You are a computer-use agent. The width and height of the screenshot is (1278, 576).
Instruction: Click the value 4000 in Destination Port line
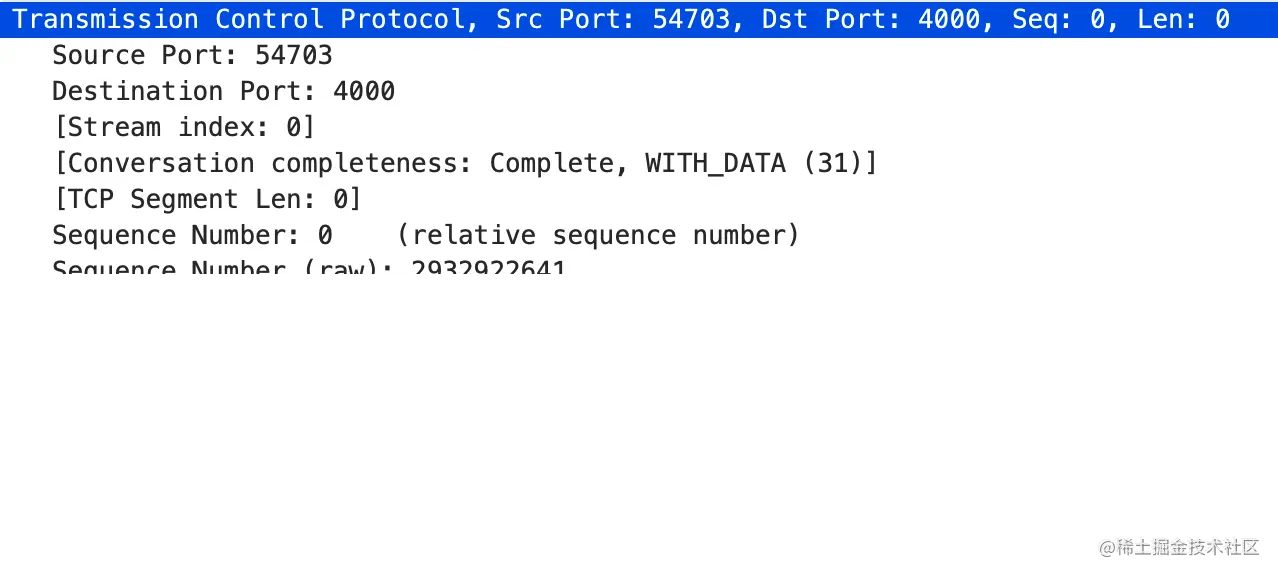[x=364, y=91]
